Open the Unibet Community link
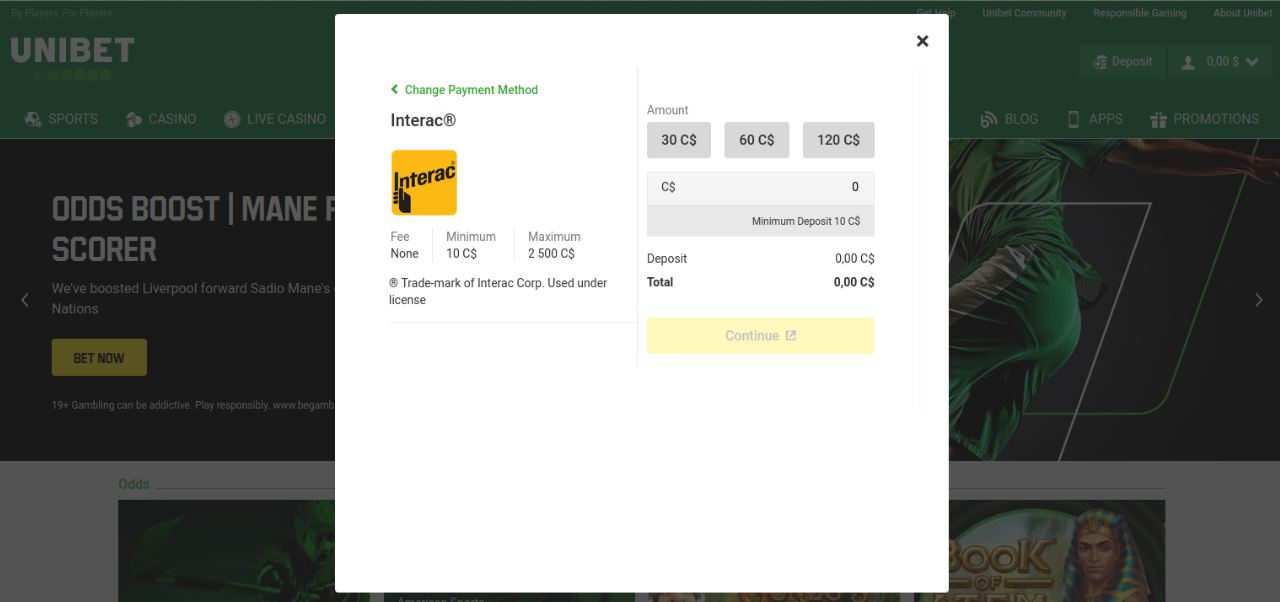The width and height of the screenshot is (1280, 602). [1024, 13]
